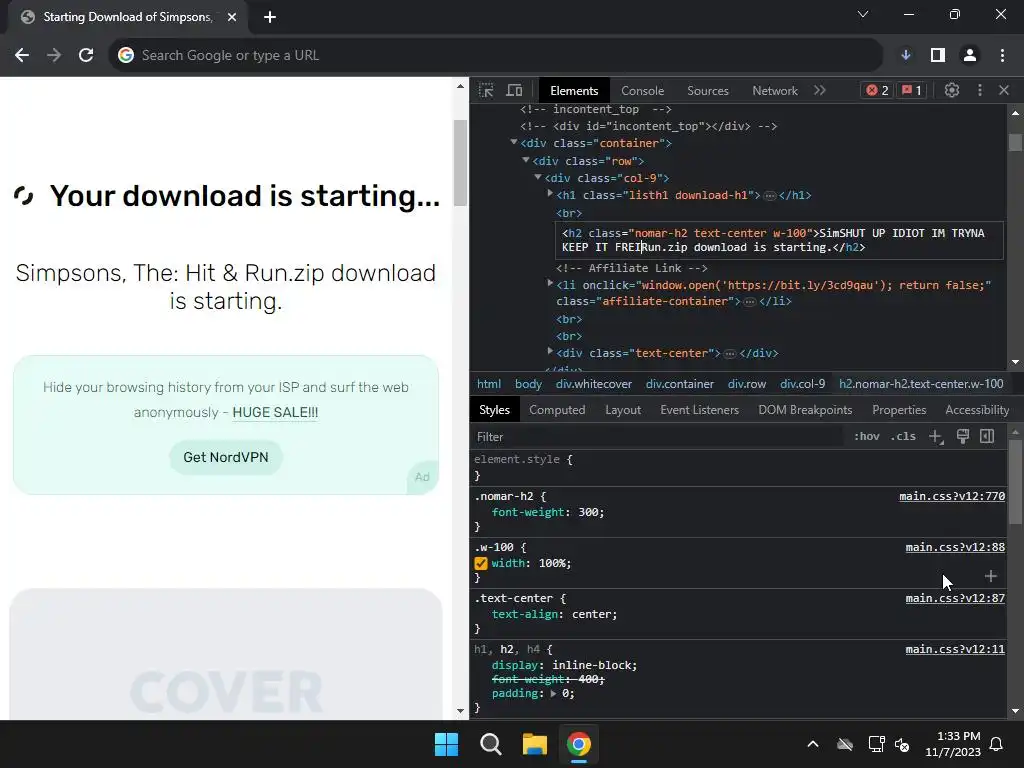This screenshot has width=1024, height=768.
Task: Open the Accessibility pane tab
Action: point(977,409)
